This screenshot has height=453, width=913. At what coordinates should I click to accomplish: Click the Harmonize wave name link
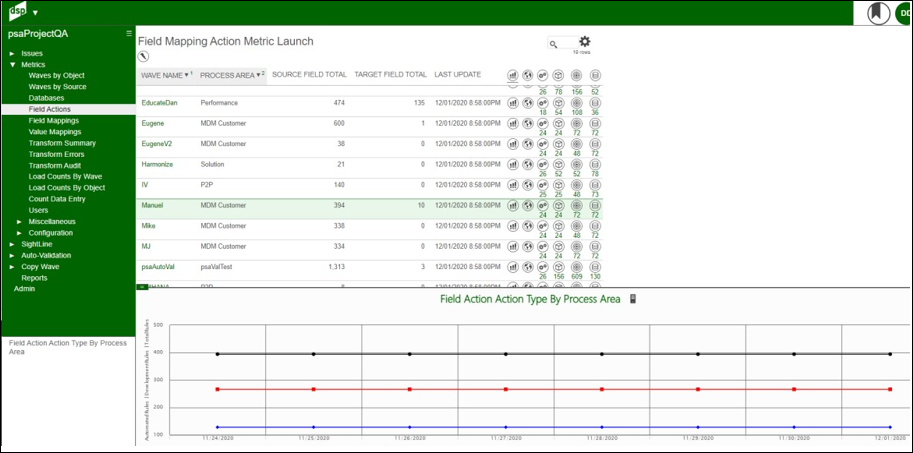(157, 164)
